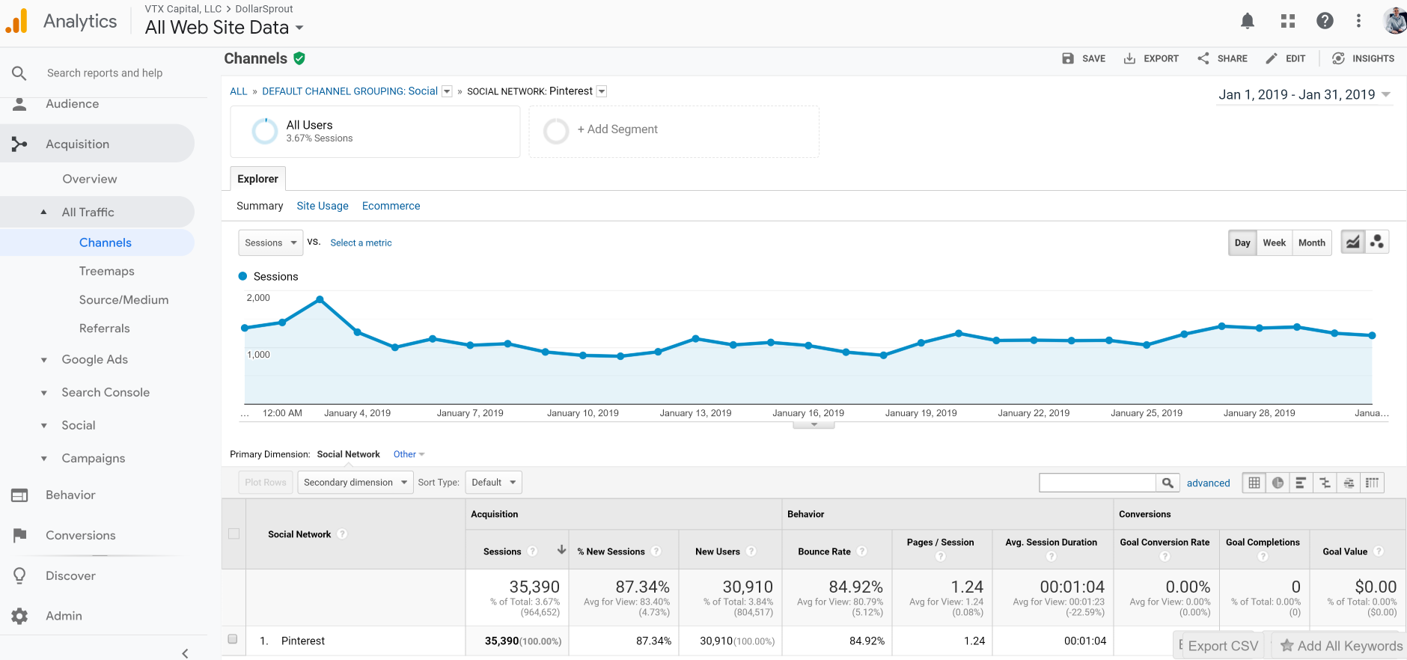Open Treemaps in sidebar
This screenshot has width=1407, height=660.
(x=106, y=271)
